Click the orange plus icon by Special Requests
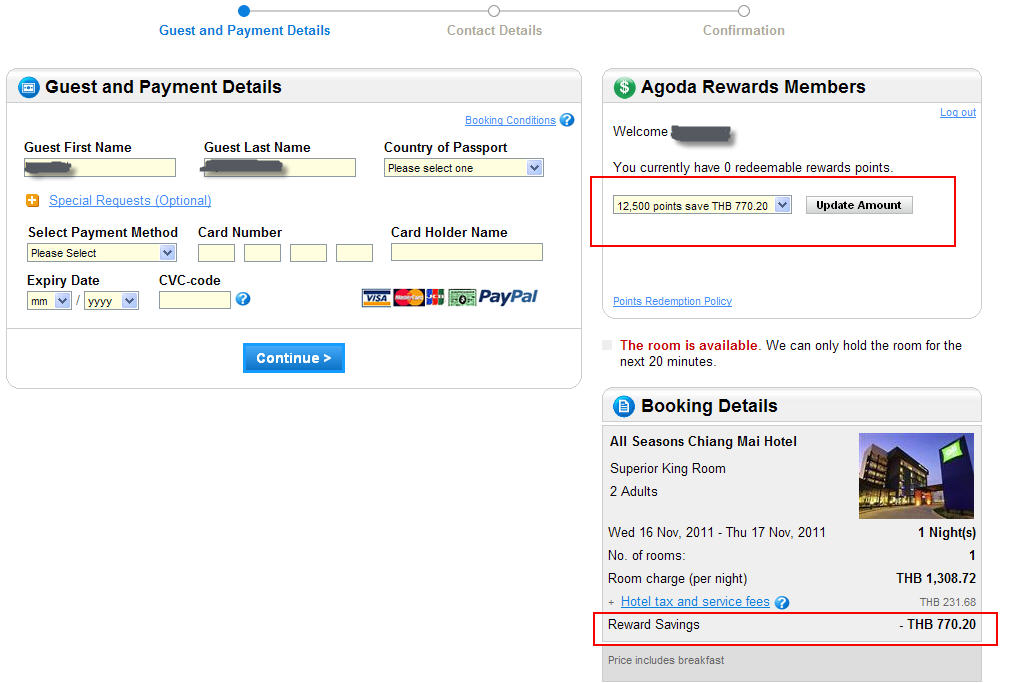Viewport: 1009px width, 683px height. click(33, 201)
